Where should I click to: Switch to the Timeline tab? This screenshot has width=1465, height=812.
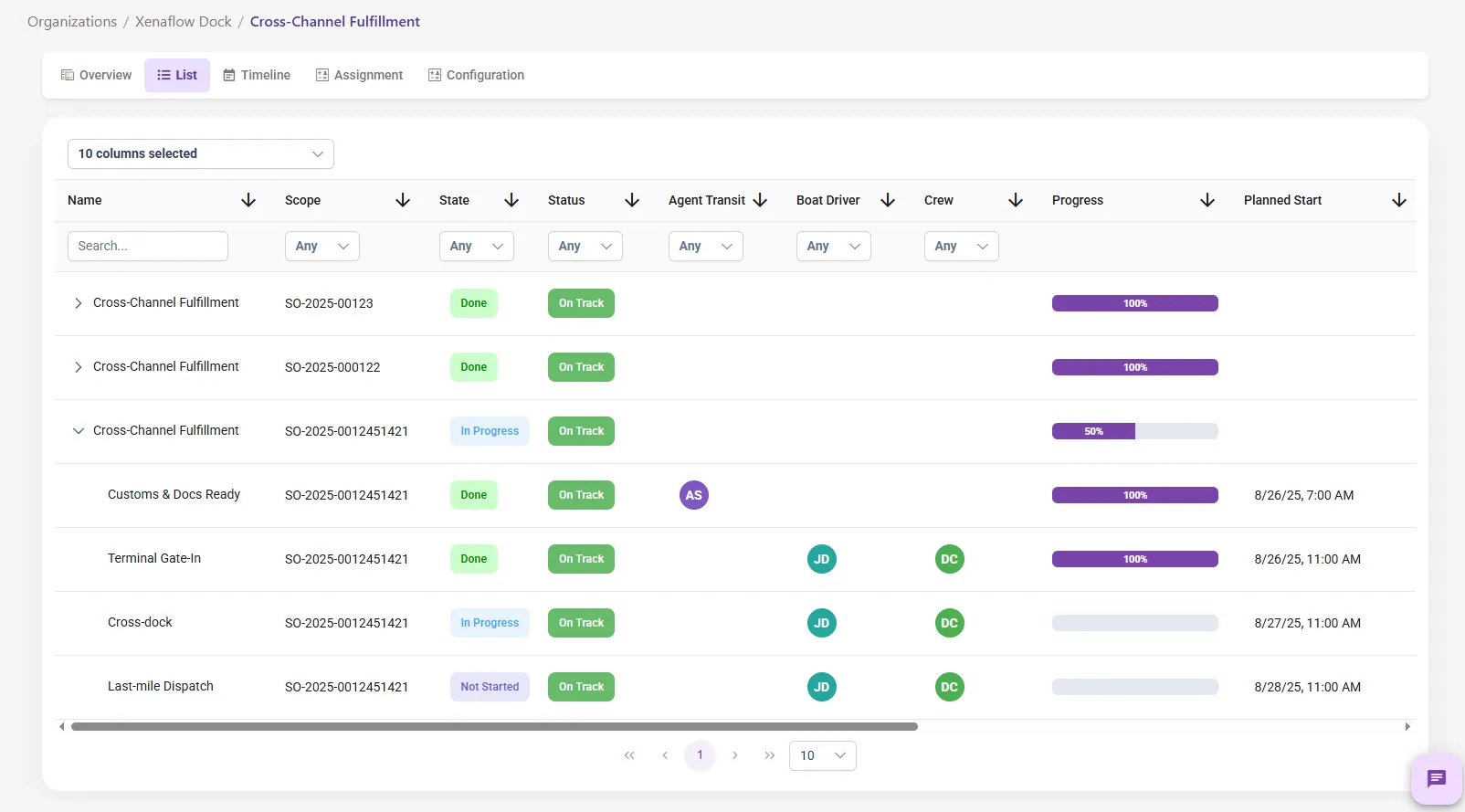(x=257, y=75)
